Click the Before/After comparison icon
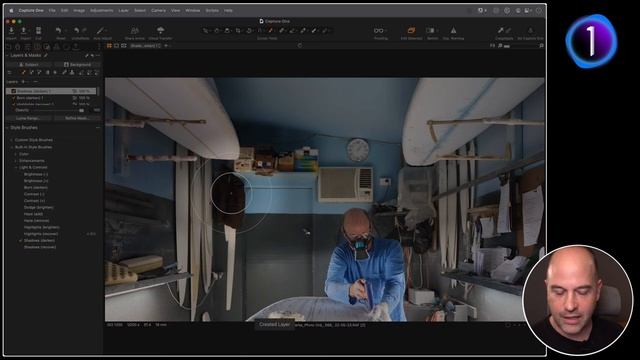This screenshot has height=360, width=640. tap(430, 31)
